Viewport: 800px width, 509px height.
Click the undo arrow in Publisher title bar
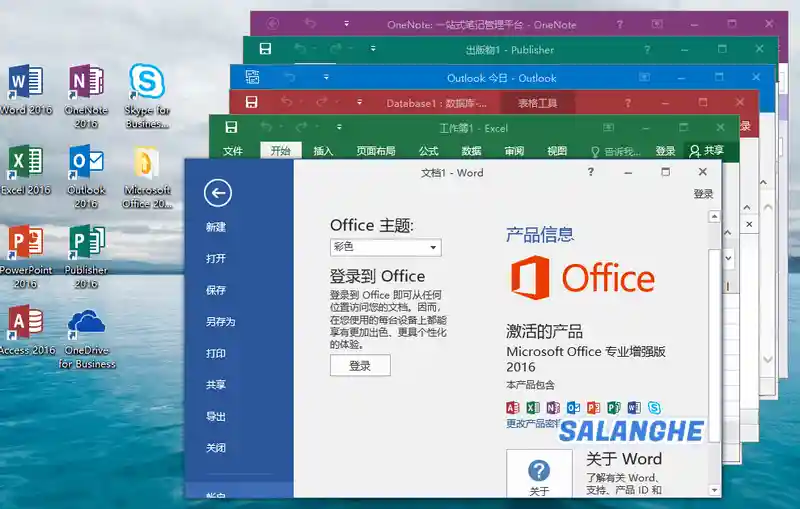tap(300, 48)
